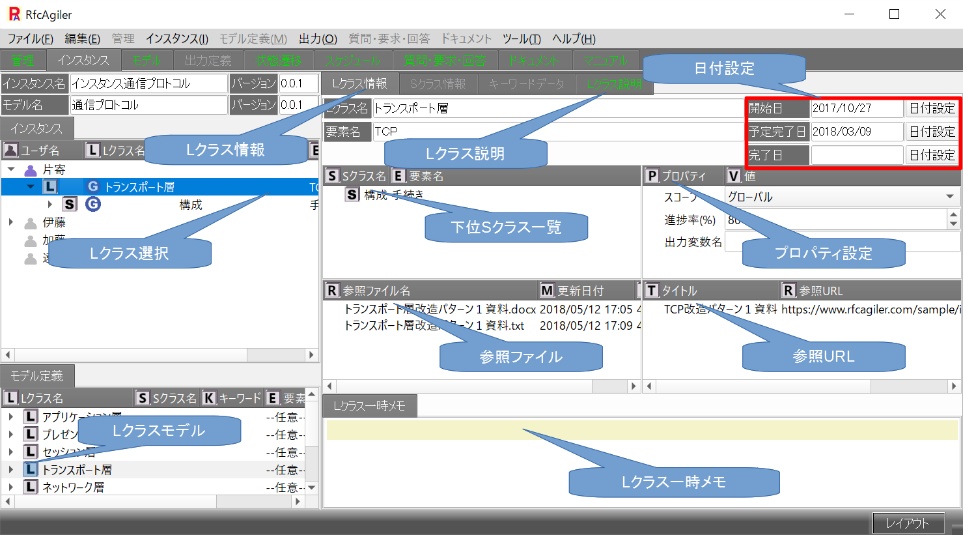963x535 pixels.
Task: Open the 出力(O) menu
Action: pyautogui.click(x=318, y=39)
